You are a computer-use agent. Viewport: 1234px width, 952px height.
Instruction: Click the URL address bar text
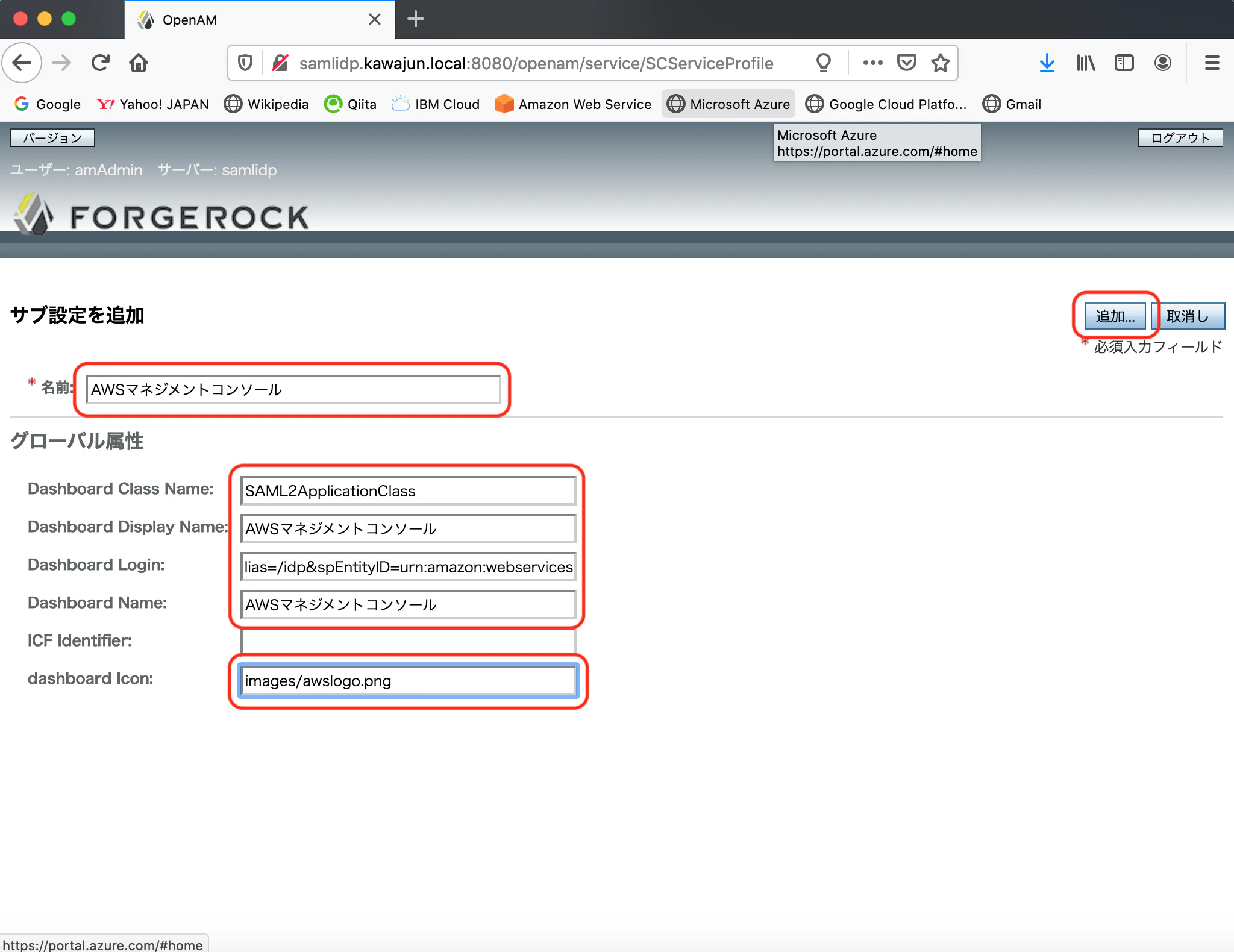click(x=536, y=63)
